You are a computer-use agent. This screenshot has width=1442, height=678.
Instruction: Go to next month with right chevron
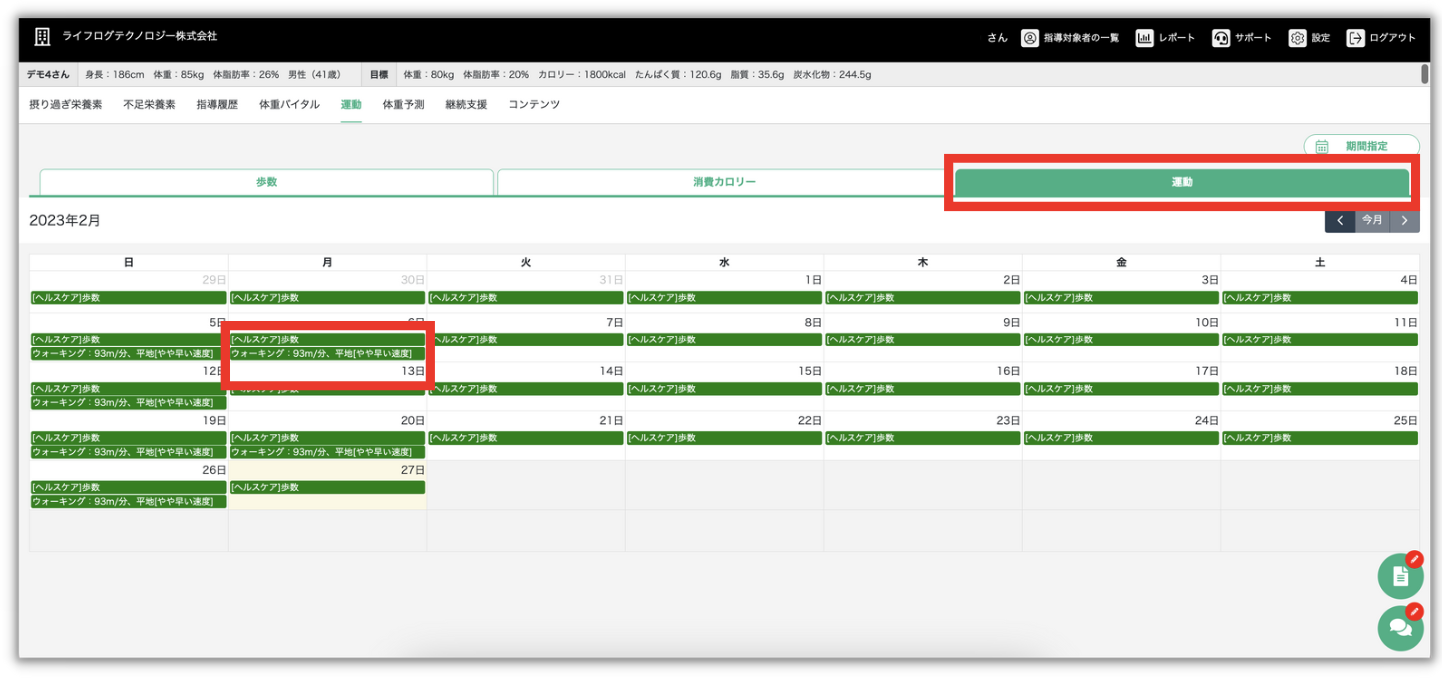tap(1404, 220)
